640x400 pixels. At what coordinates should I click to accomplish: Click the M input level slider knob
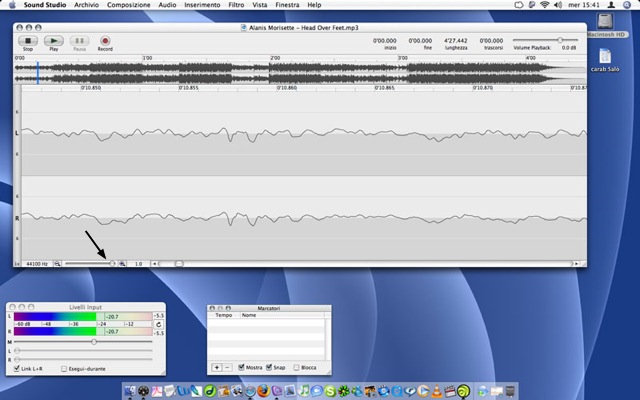[94, 342]
